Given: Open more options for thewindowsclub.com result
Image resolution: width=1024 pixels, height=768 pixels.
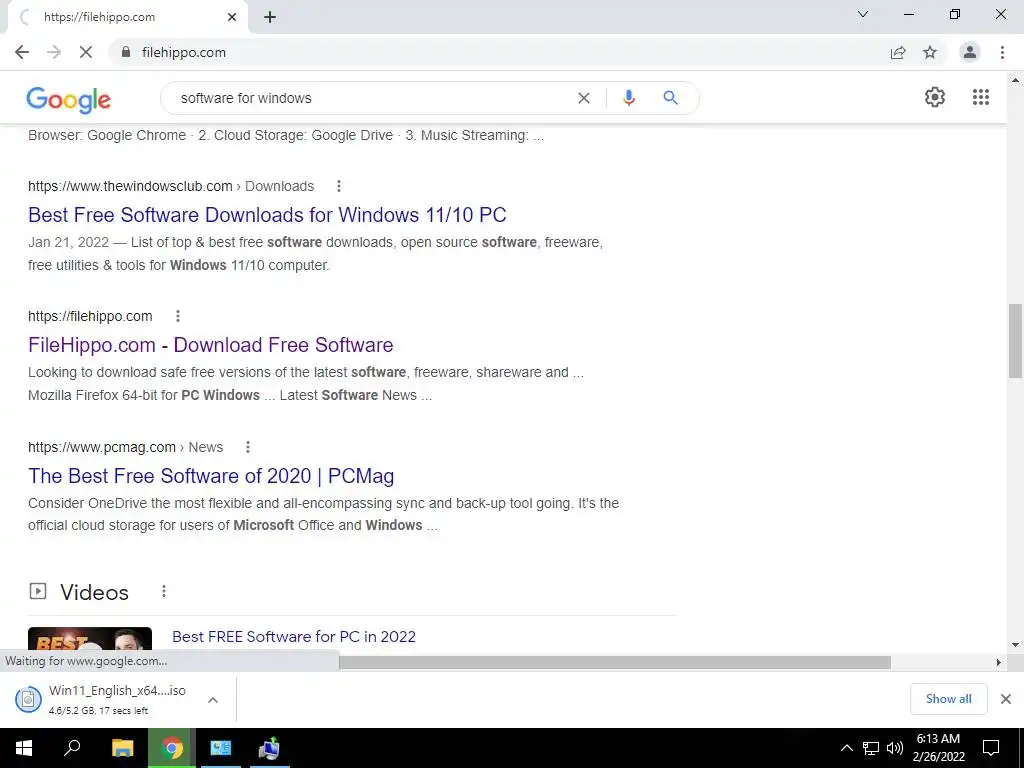Looking at the screenshot, I should tap(338, 186).
